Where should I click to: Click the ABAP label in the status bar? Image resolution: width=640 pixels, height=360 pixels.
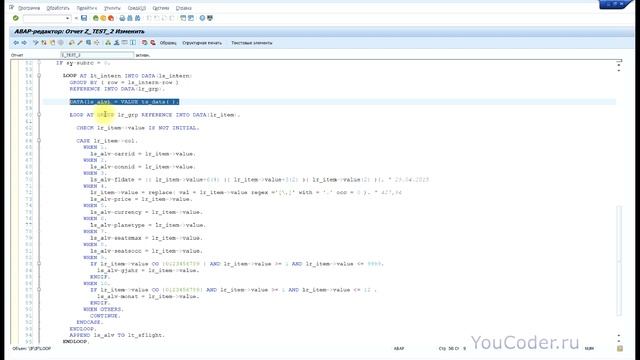click(x=399, y=349)
